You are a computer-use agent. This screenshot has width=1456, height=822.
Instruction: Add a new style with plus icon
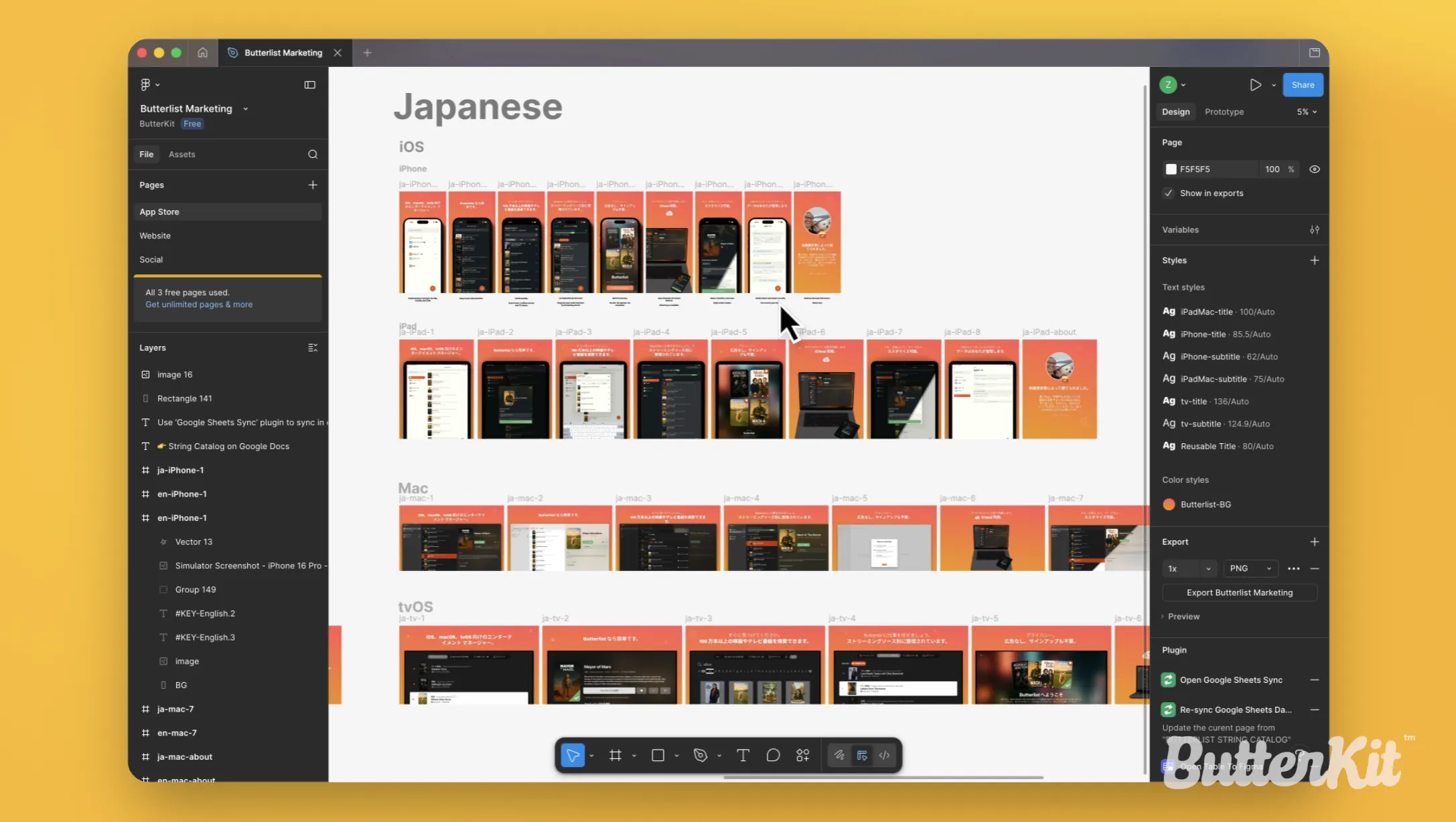(x=1315, y=260)
